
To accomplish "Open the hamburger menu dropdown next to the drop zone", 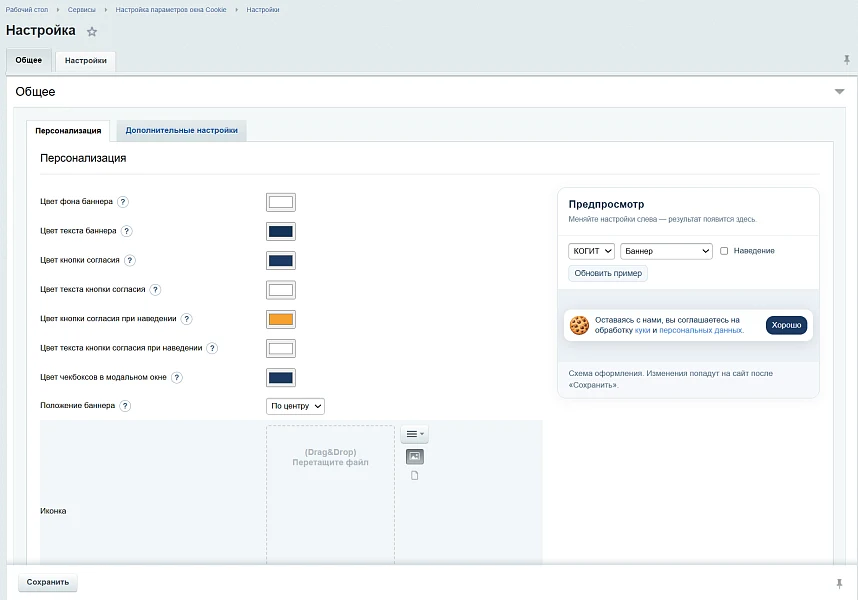I will (x=415, y=434).
